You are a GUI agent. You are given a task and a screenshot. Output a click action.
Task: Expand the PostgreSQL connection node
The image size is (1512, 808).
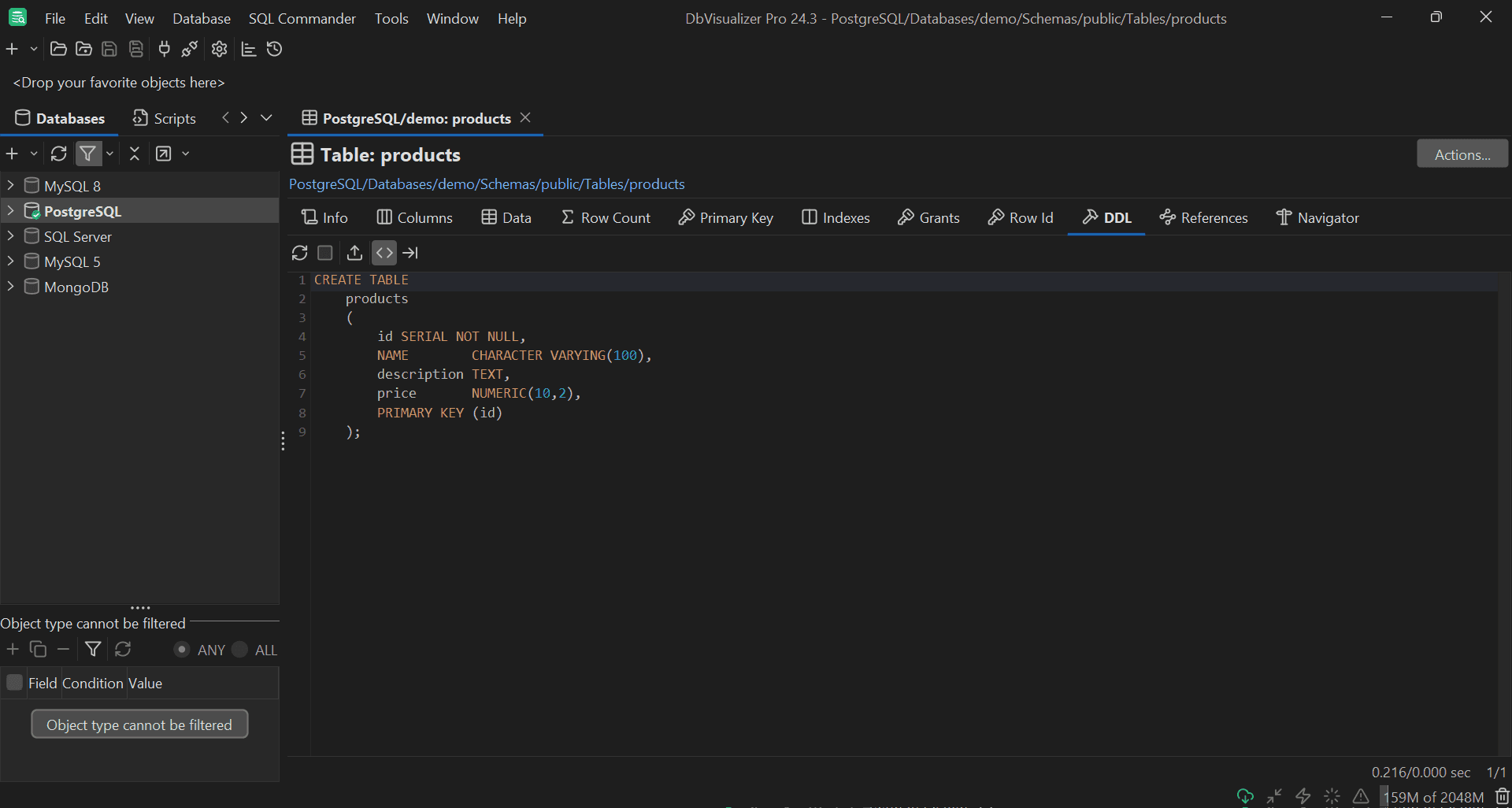10,210
